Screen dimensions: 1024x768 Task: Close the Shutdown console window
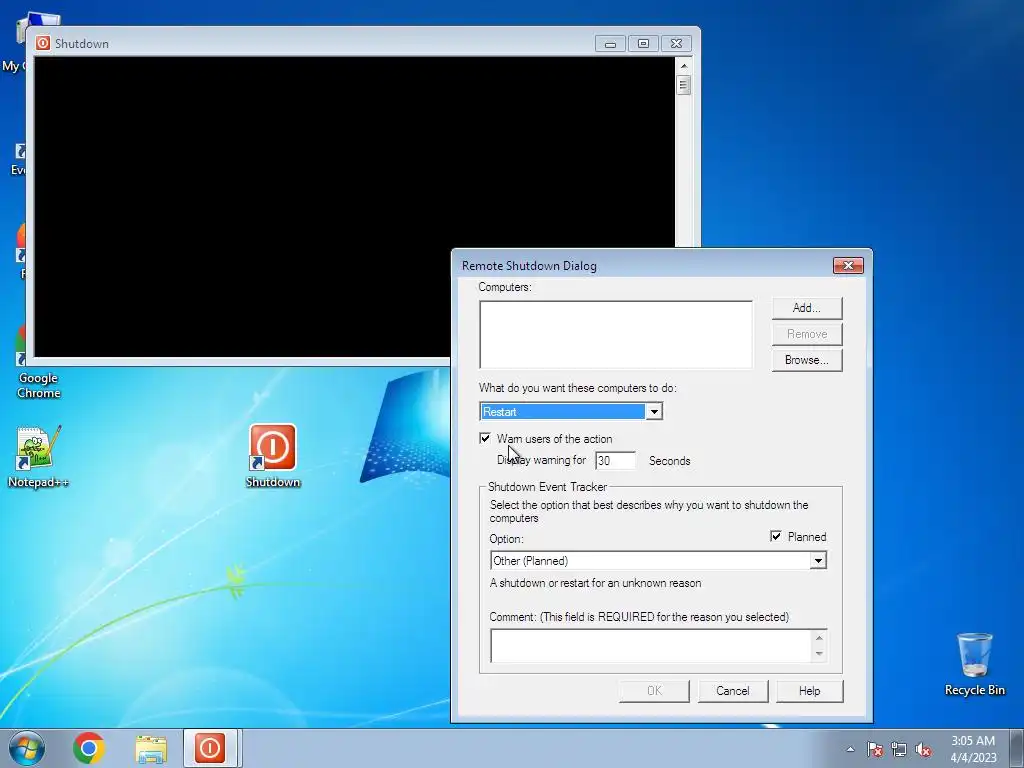[x=677, y=44]
